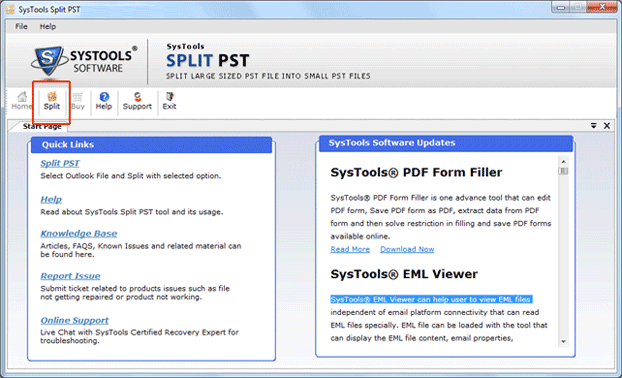Image resolution: width=622 pixels, height=378 pixels.
Task: Open the tab list dropdown arrow
Action: (x=593, y=126)
